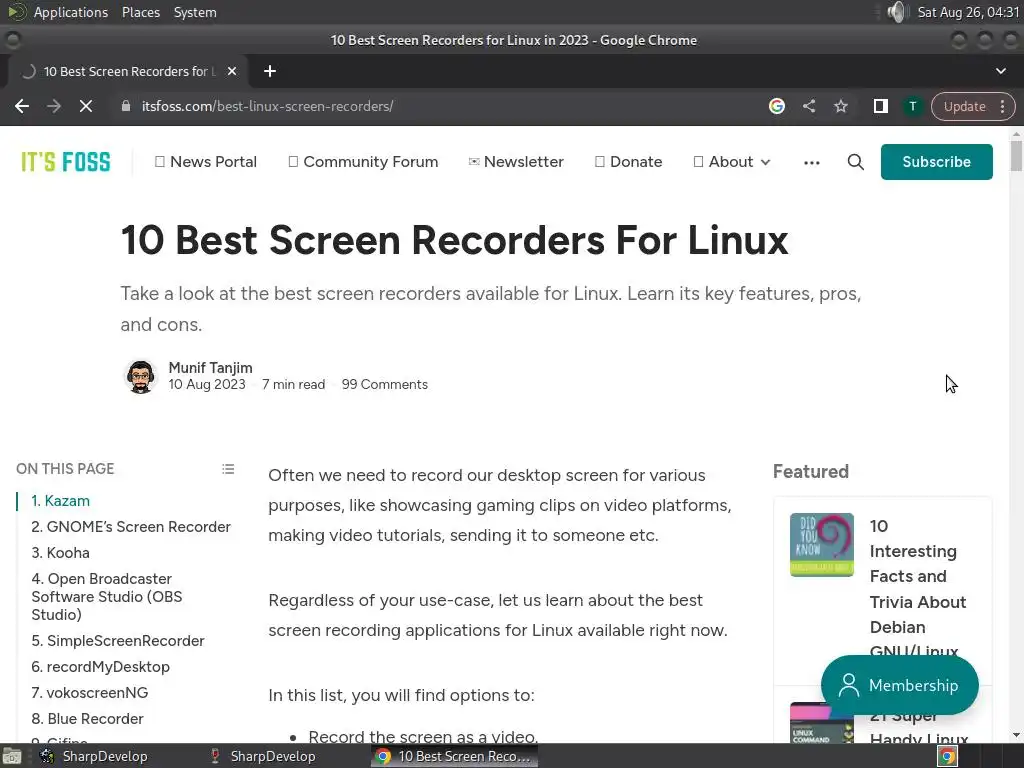Open the Applications menu

(x=71, y=12)
